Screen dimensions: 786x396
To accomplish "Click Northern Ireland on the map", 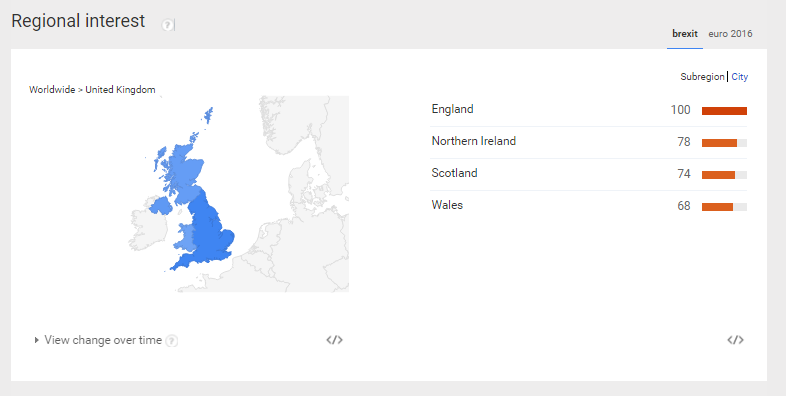I will tap(160, 206).
